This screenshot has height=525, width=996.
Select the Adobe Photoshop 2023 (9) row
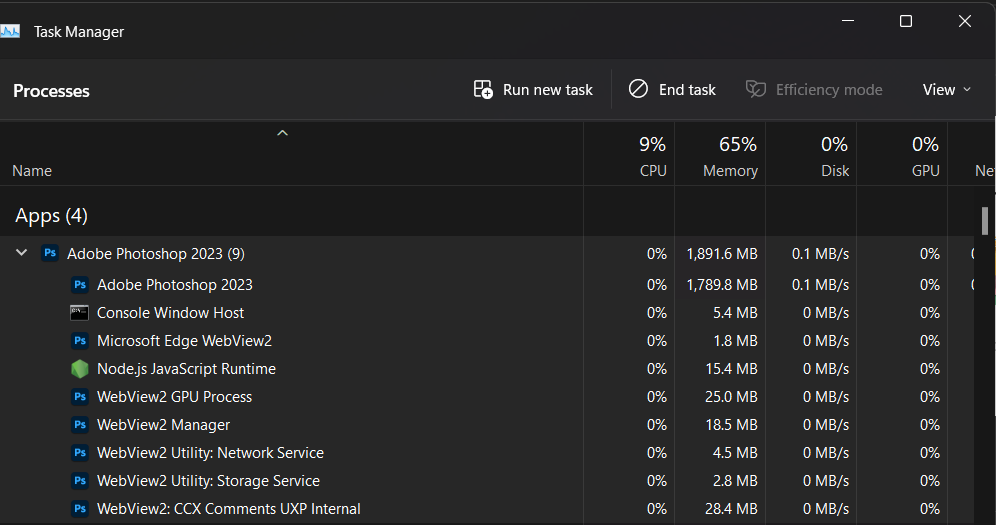click(x=487, y=253)
